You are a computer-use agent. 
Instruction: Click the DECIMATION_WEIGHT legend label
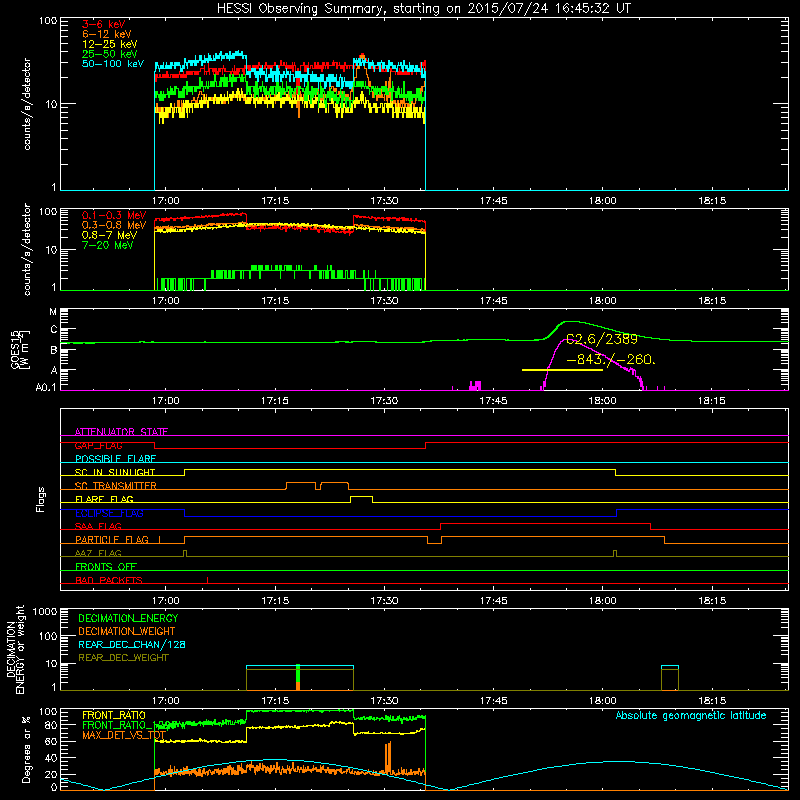coord(127,632)
